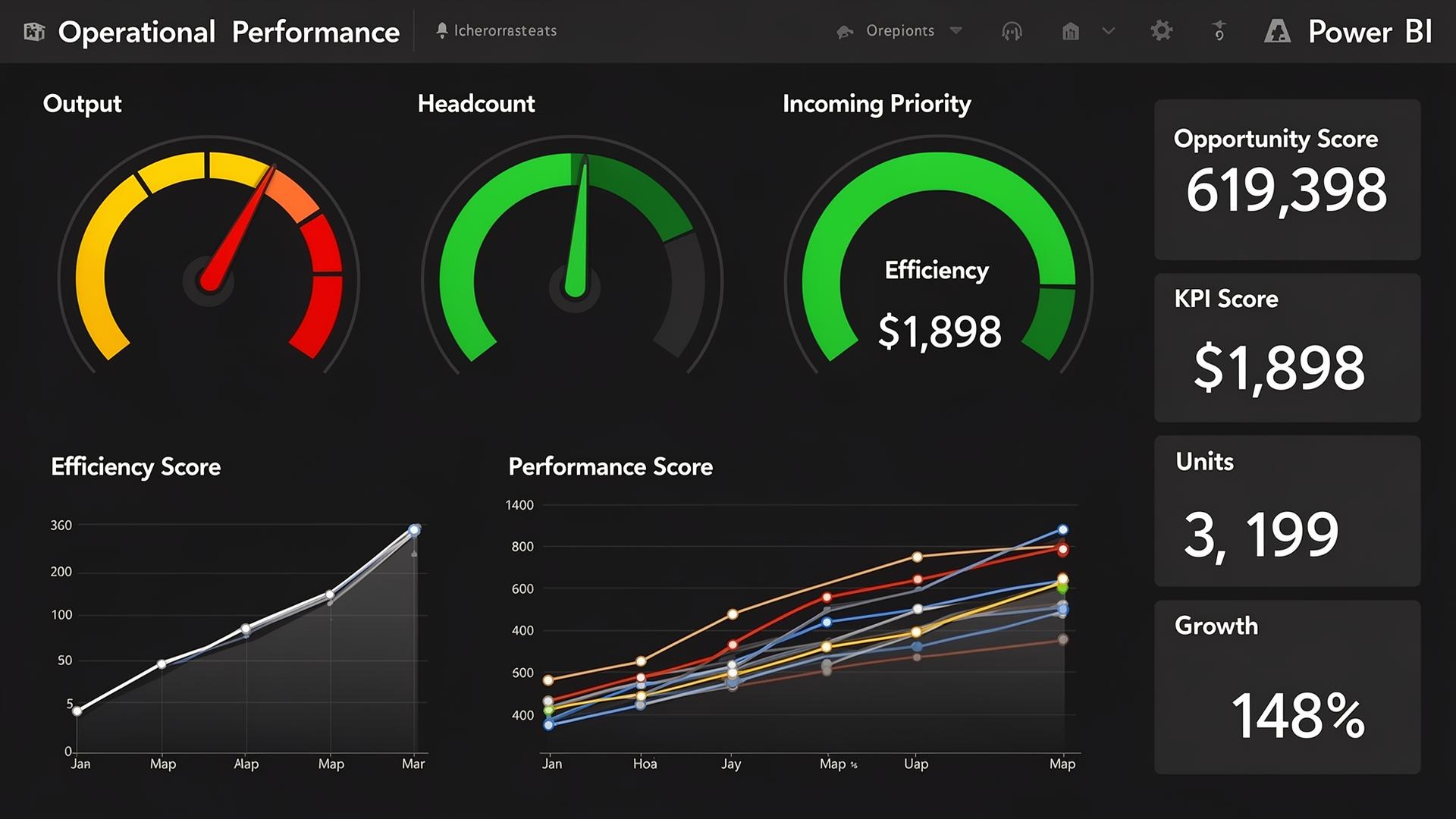The height and width of the screenshot is (819, 1456).
Task: Open the KPI Score card value
Action: point(1279,367)
